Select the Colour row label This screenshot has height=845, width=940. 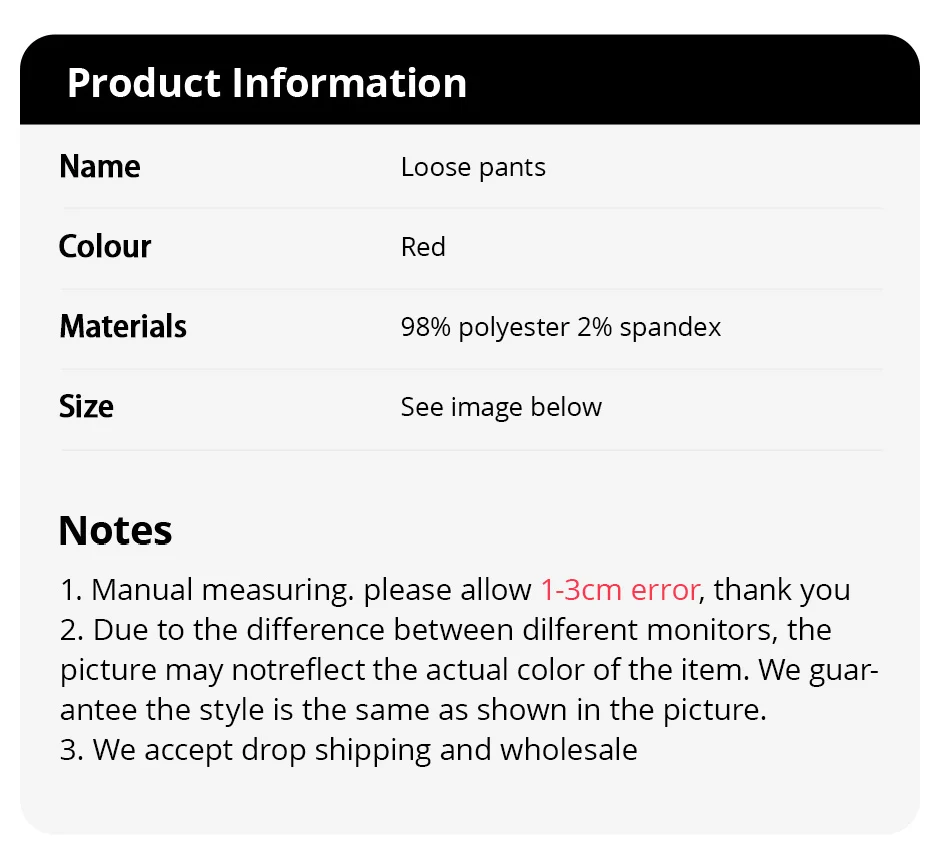tap(105, 247)
